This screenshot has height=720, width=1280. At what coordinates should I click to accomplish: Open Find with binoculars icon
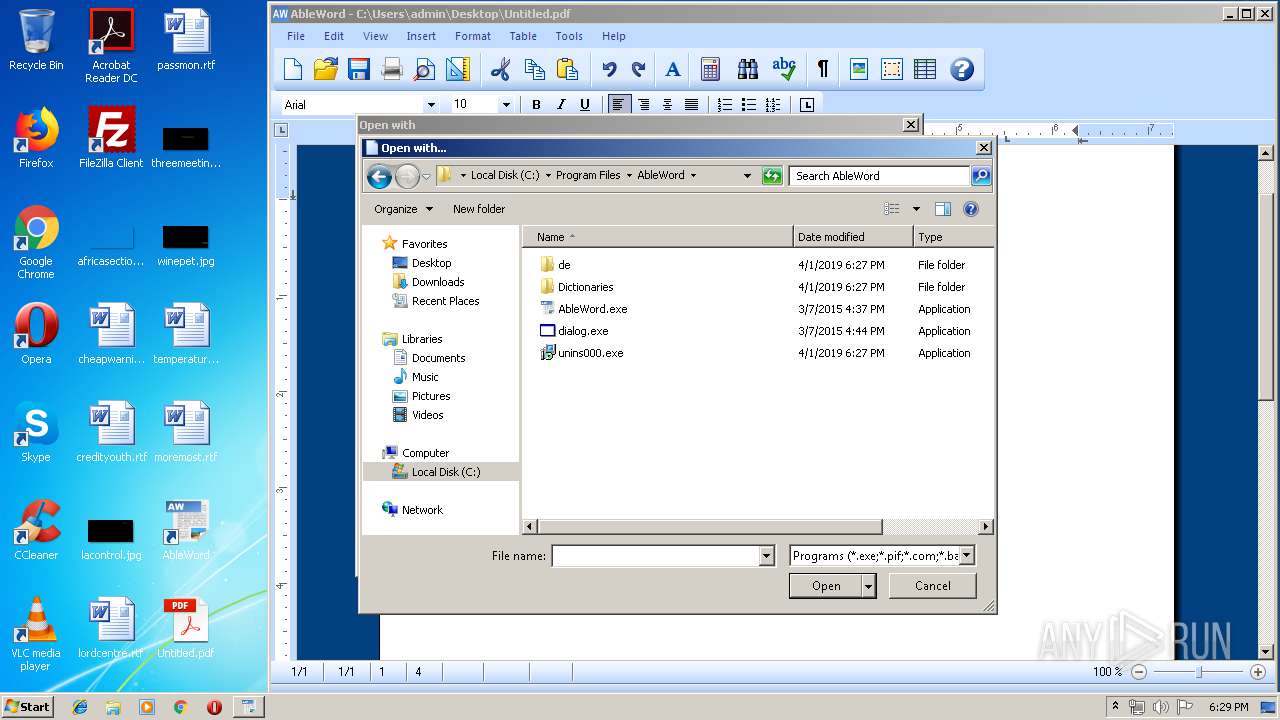coord(748,69)
